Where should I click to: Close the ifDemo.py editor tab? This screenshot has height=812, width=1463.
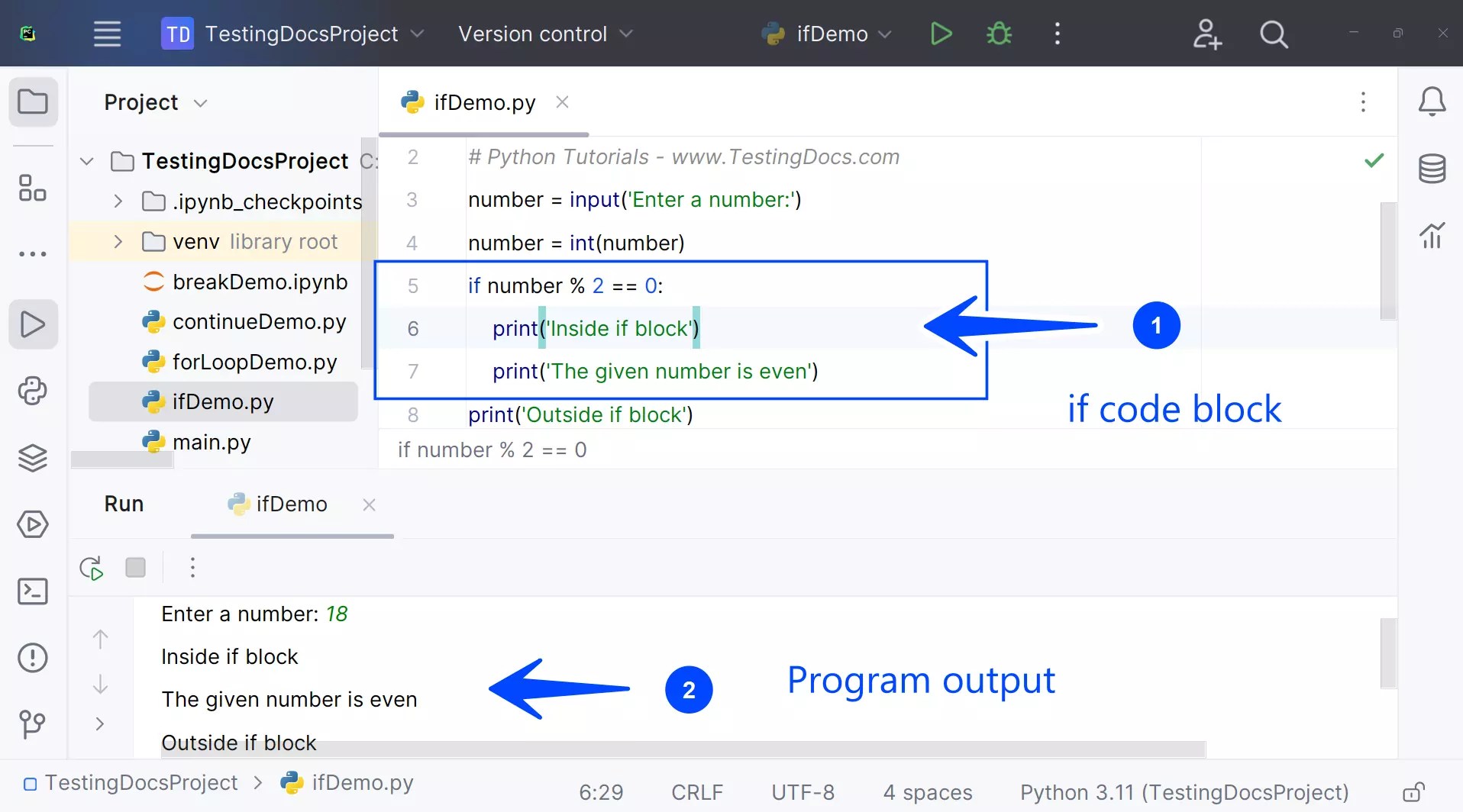562,101
